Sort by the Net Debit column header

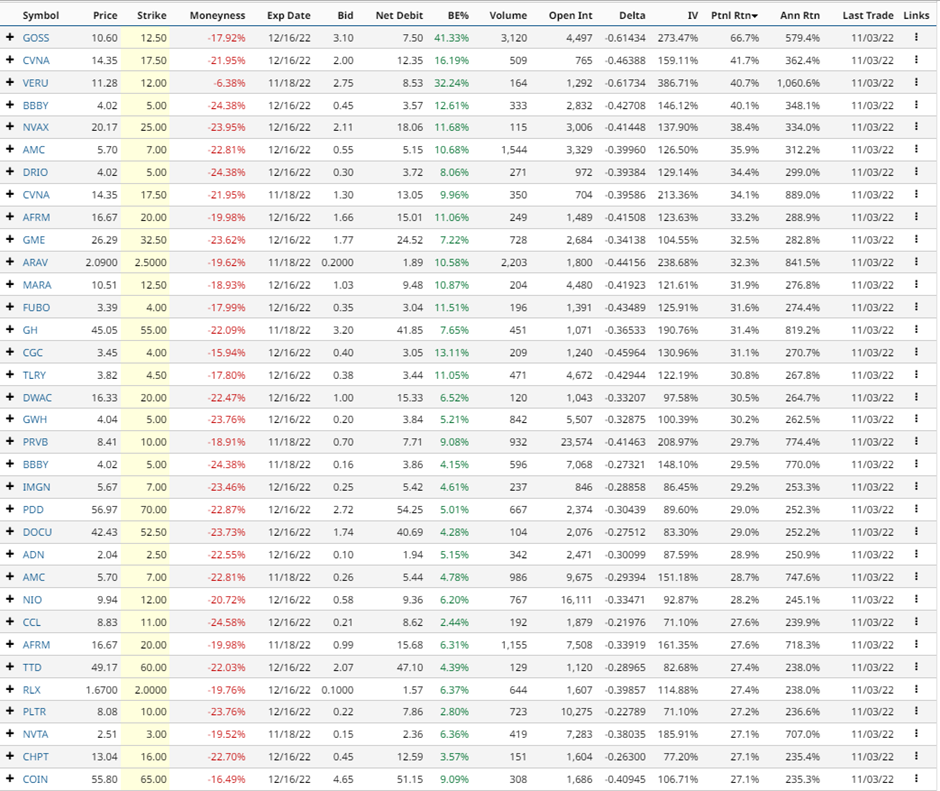click(x=399, y=16)
